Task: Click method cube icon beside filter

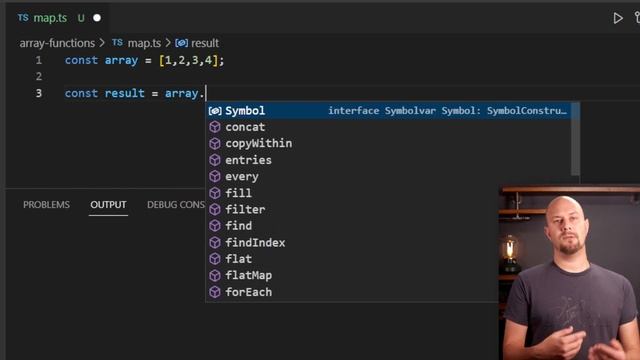Action: (x=215, y=209)
